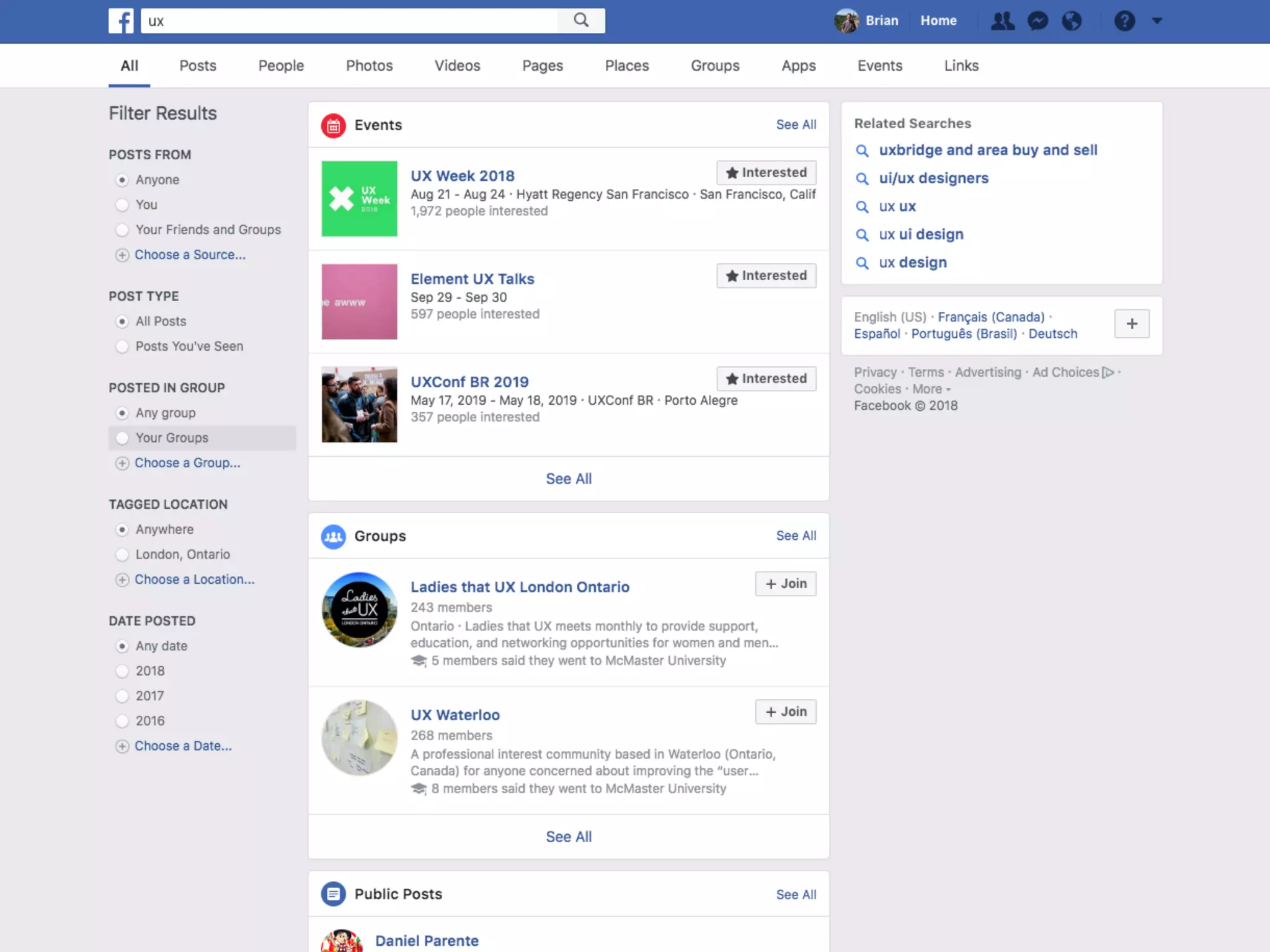This screenshot has height=952, width=1270.
Task: Select the "Your Friends and Groups" radio option
Action: [x=123, y=230]
